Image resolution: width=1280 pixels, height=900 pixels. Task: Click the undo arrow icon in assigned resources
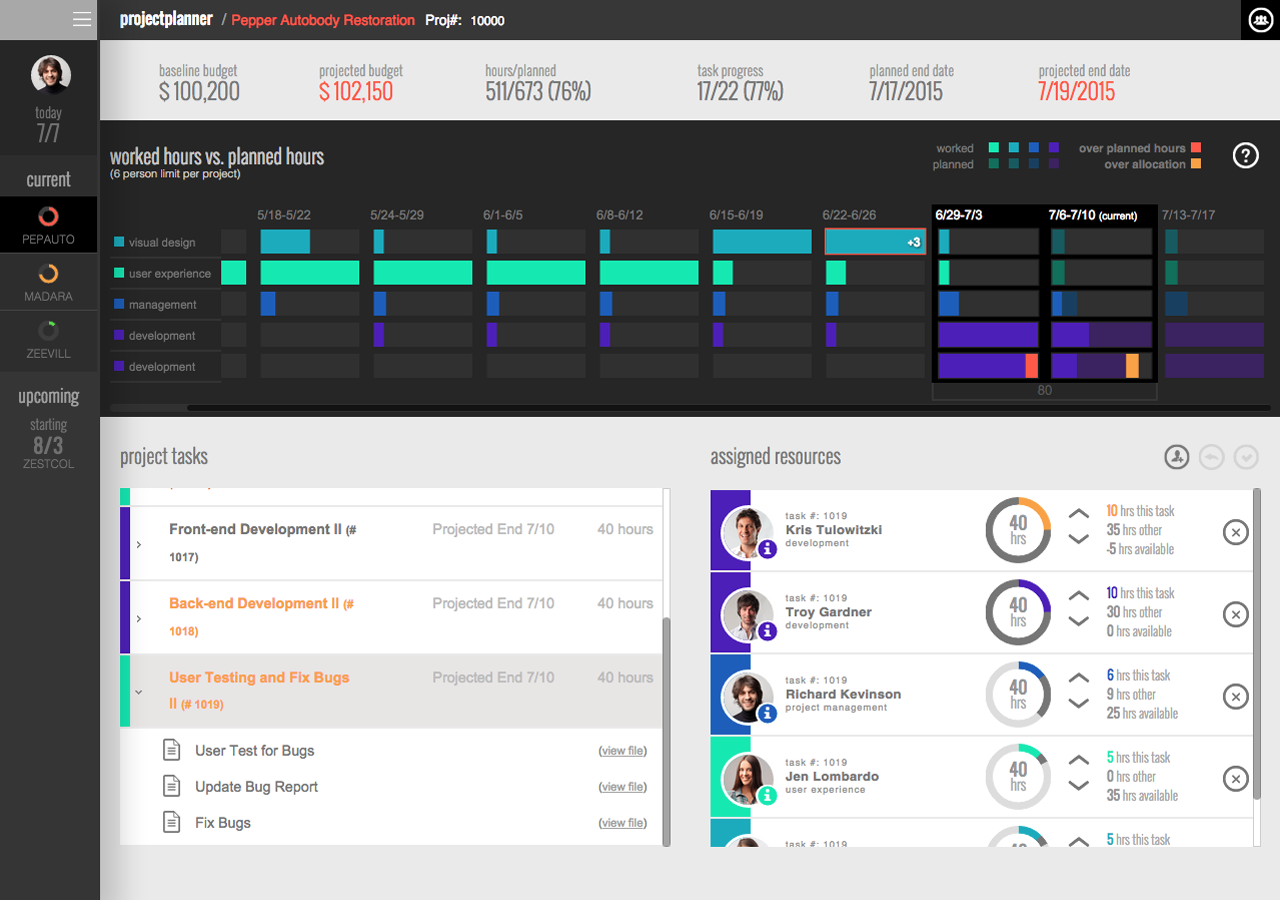click(x=1211, y=457)
